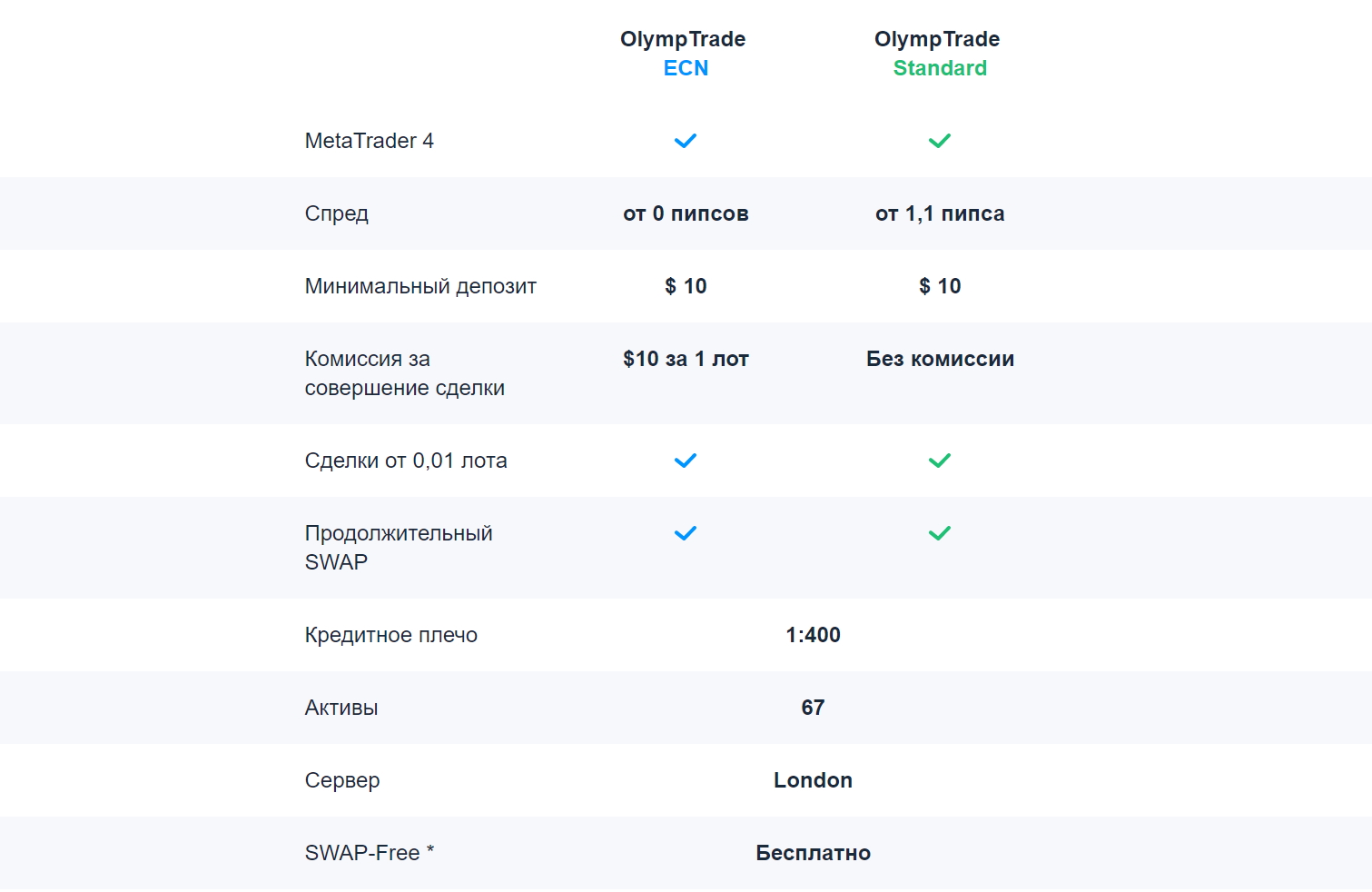
Task: Select the OlympTrade ECN column header
Action: click(684, 54)
